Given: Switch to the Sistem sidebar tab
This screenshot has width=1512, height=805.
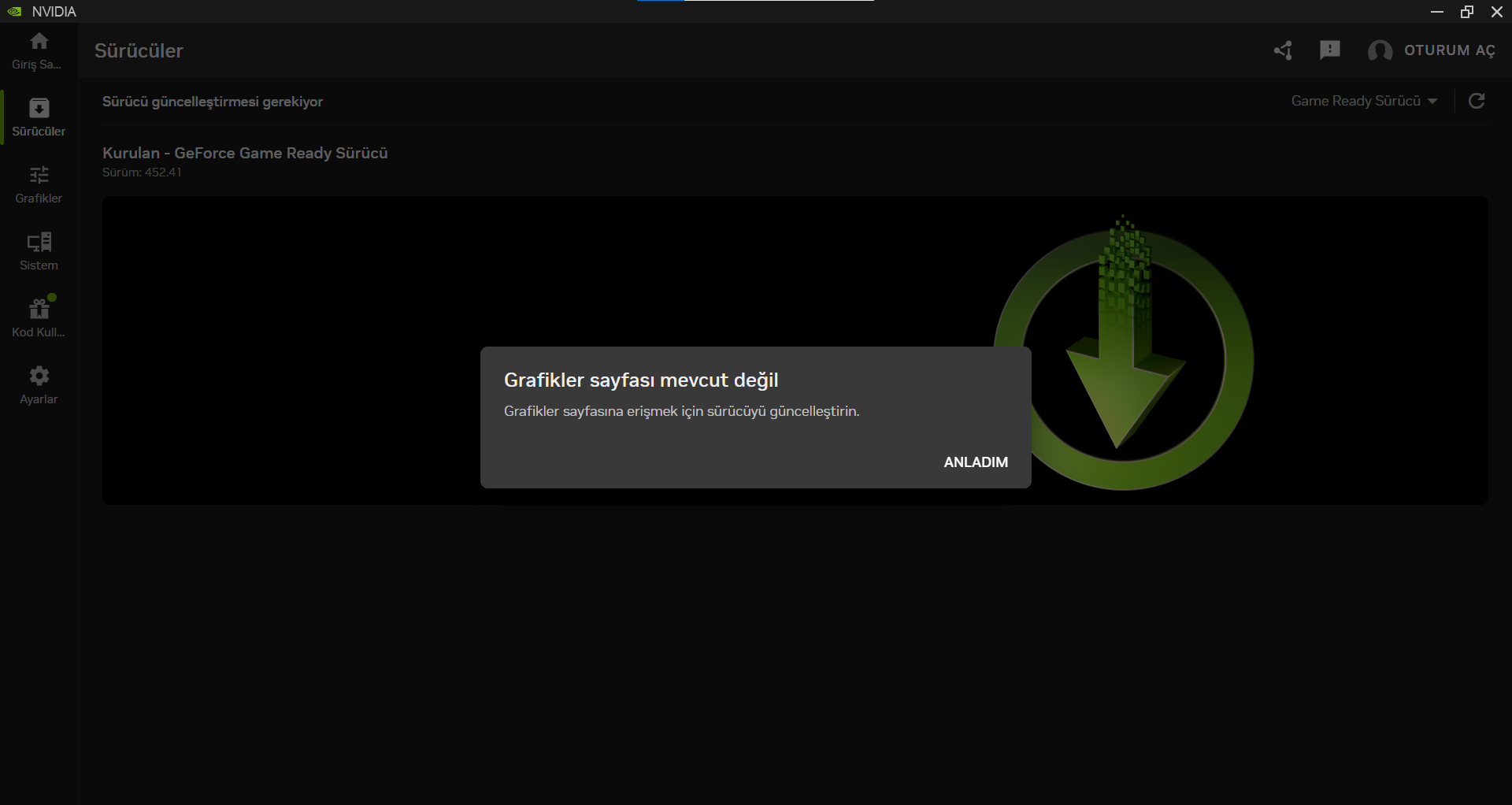Looking at the screenshot, I should (39, 251).
